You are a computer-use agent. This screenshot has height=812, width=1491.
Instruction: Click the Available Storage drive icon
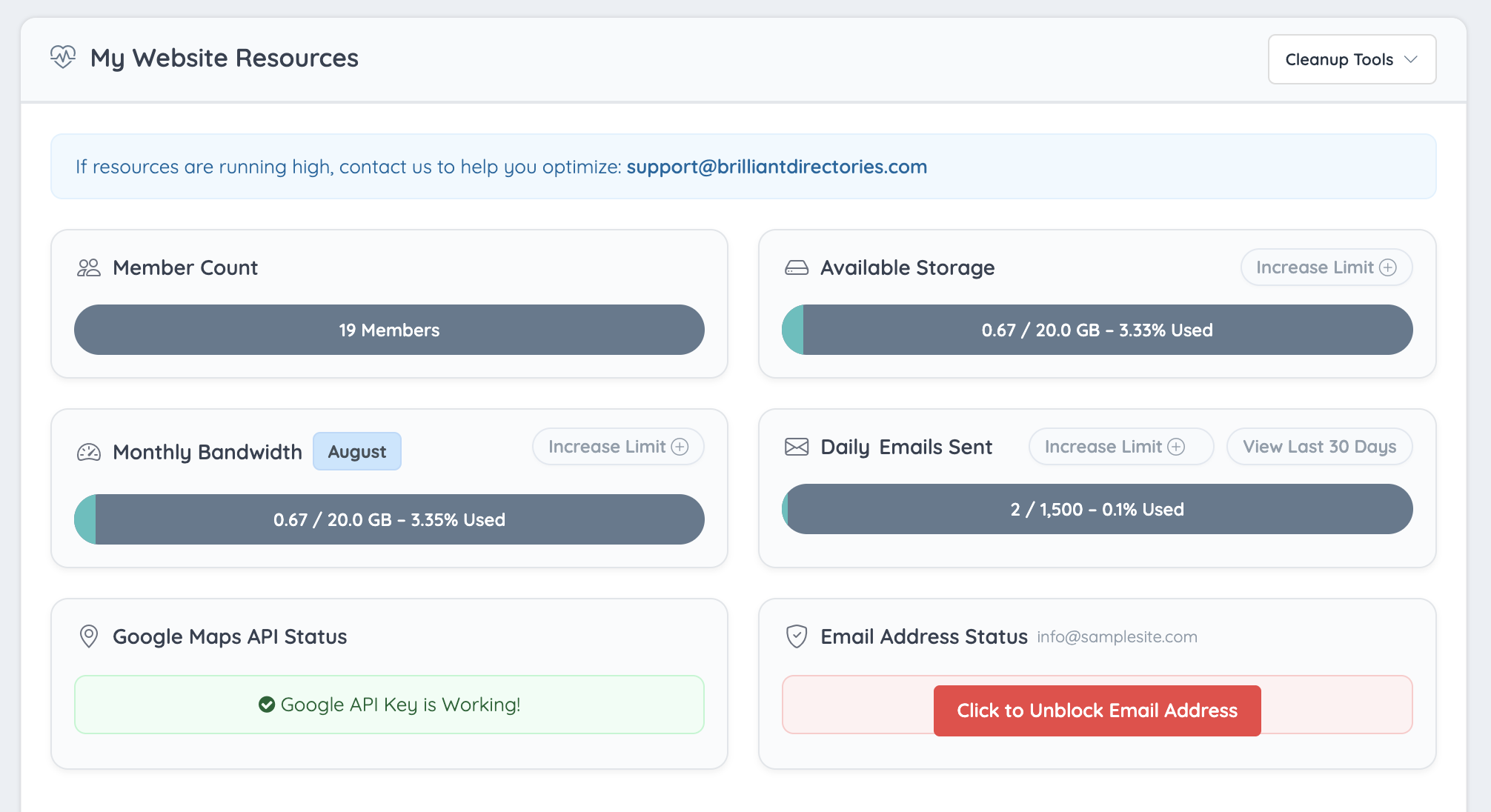[797, 267]
